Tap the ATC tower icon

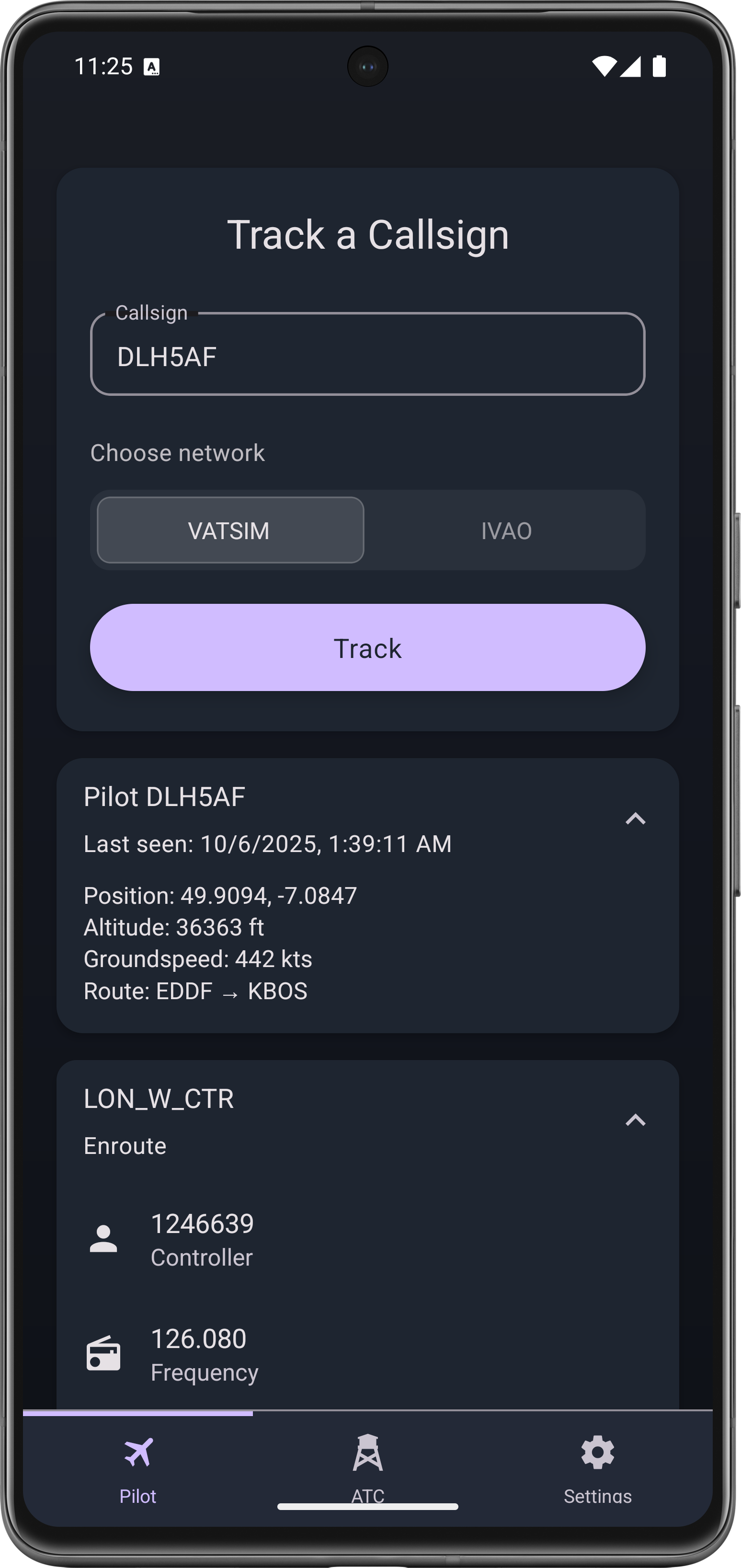click(367, 1453)
